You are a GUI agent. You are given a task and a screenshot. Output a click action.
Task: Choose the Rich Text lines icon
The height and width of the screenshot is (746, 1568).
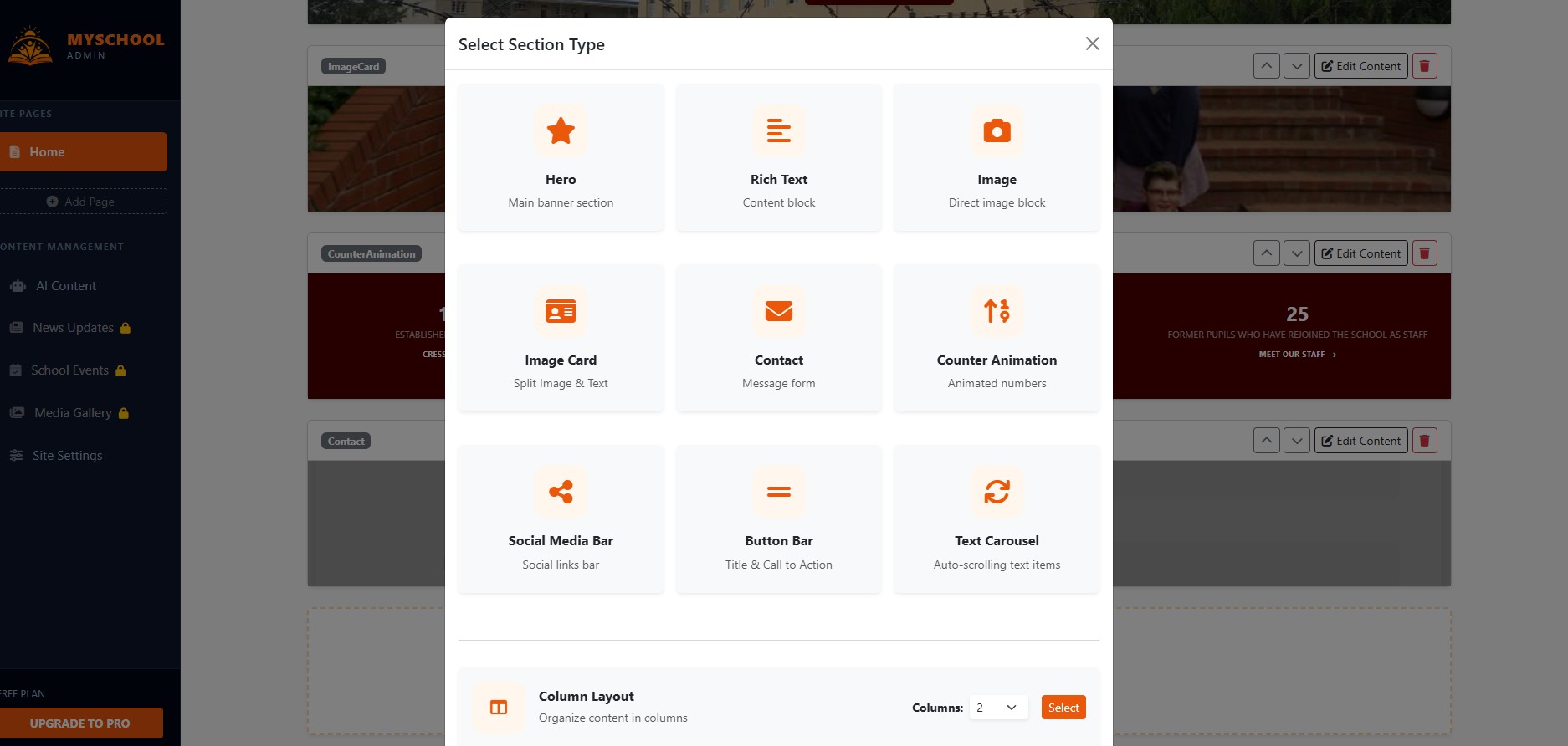(x=778, y=130)
